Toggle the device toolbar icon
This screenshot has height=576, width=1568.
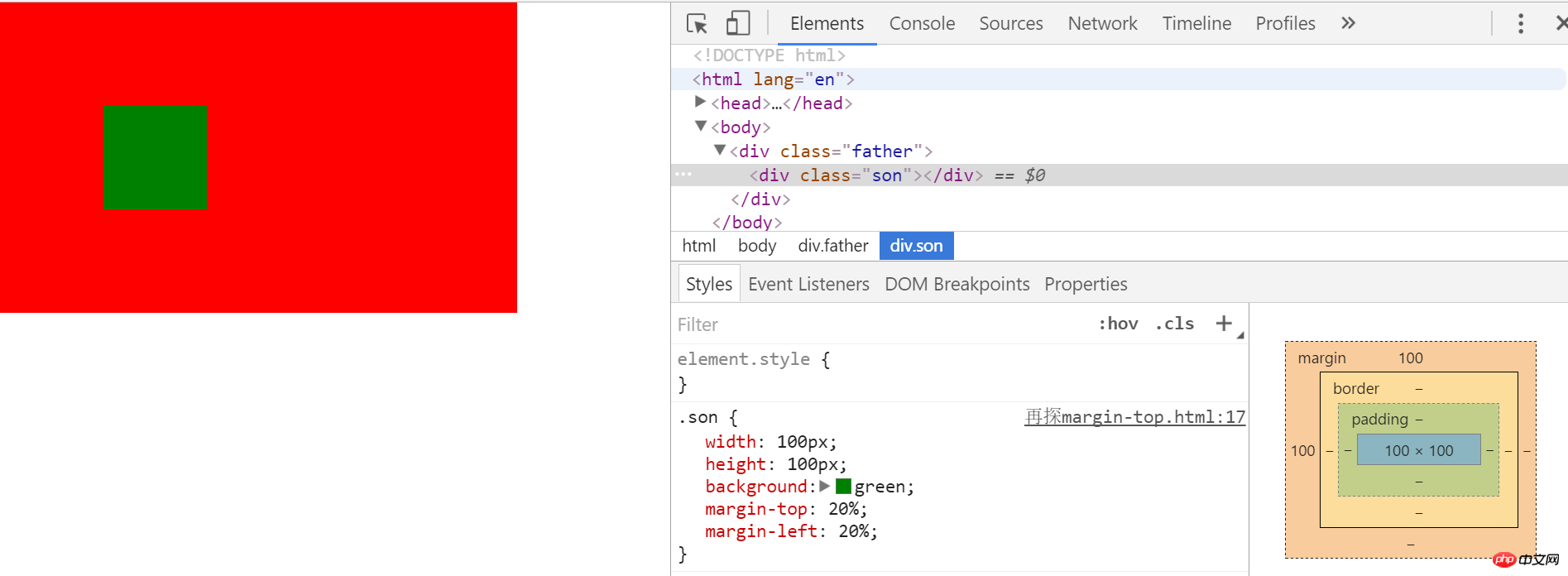737,23
